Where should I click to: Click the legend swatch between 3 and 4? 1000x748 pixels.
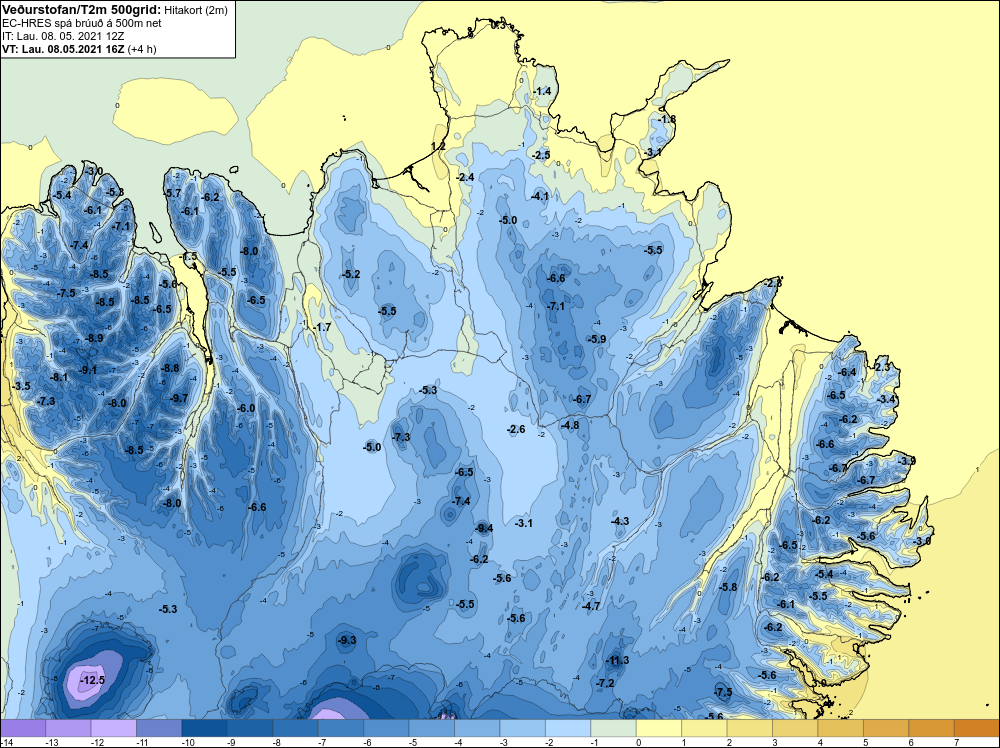pos(795,728)
